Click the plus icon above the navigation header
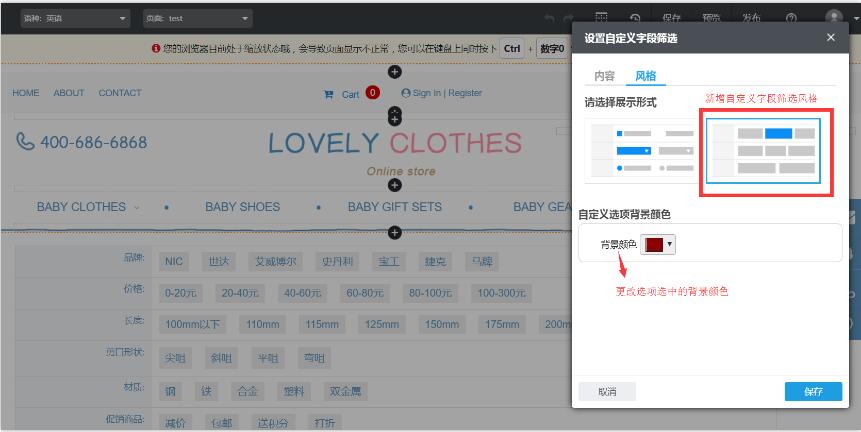861x432 pixels. 394,71
